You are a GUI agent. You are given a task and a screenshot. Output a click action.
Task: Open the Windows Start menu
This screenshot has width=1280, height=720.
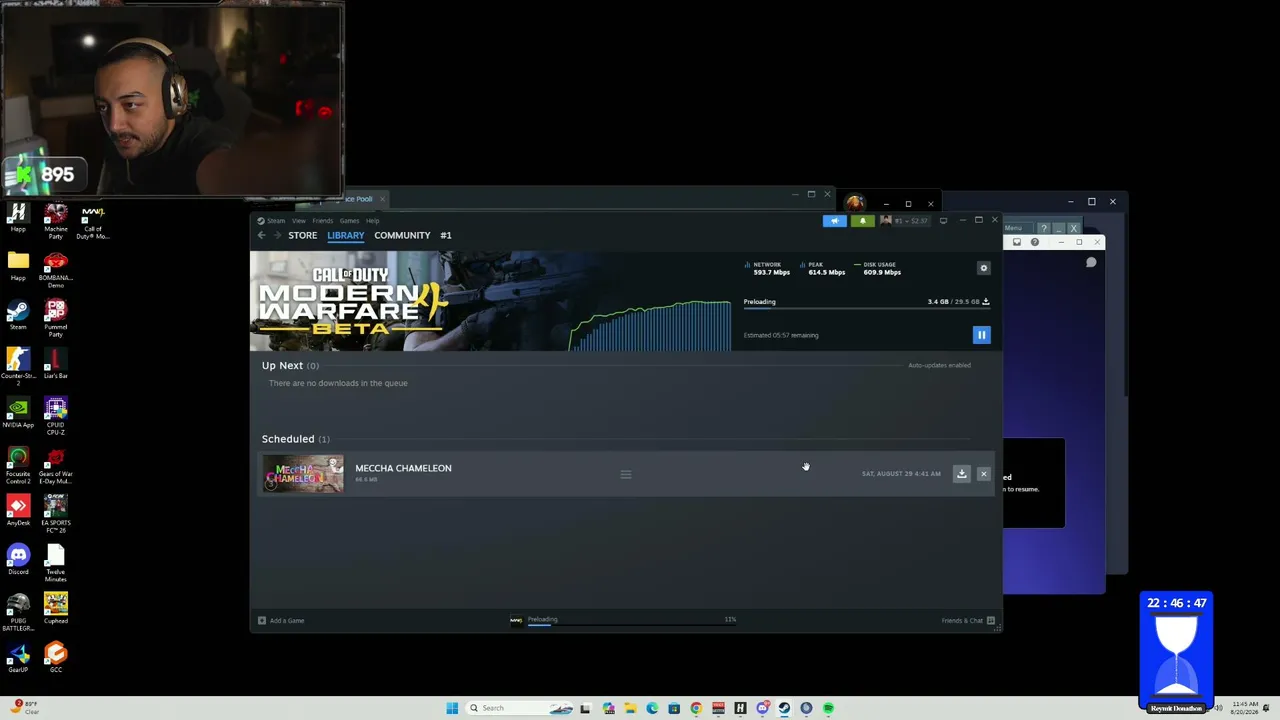point(452,708)
